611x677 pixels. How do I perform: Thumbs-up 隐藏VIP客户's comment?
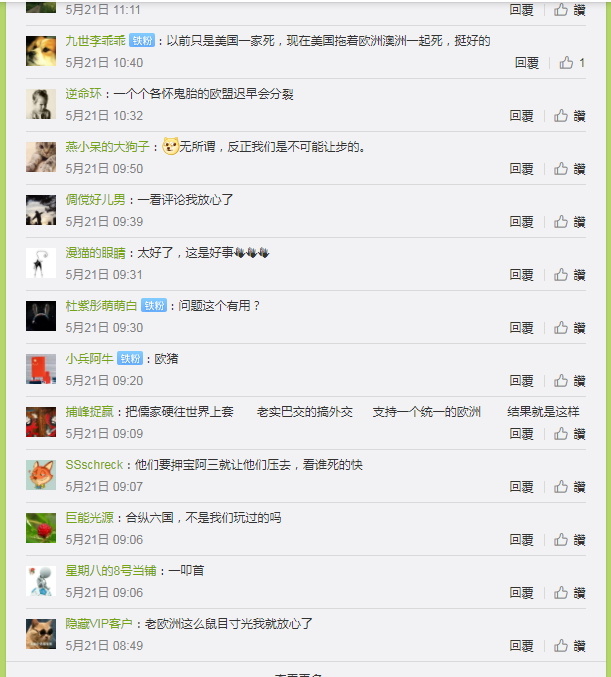click(x=570, y=646)
